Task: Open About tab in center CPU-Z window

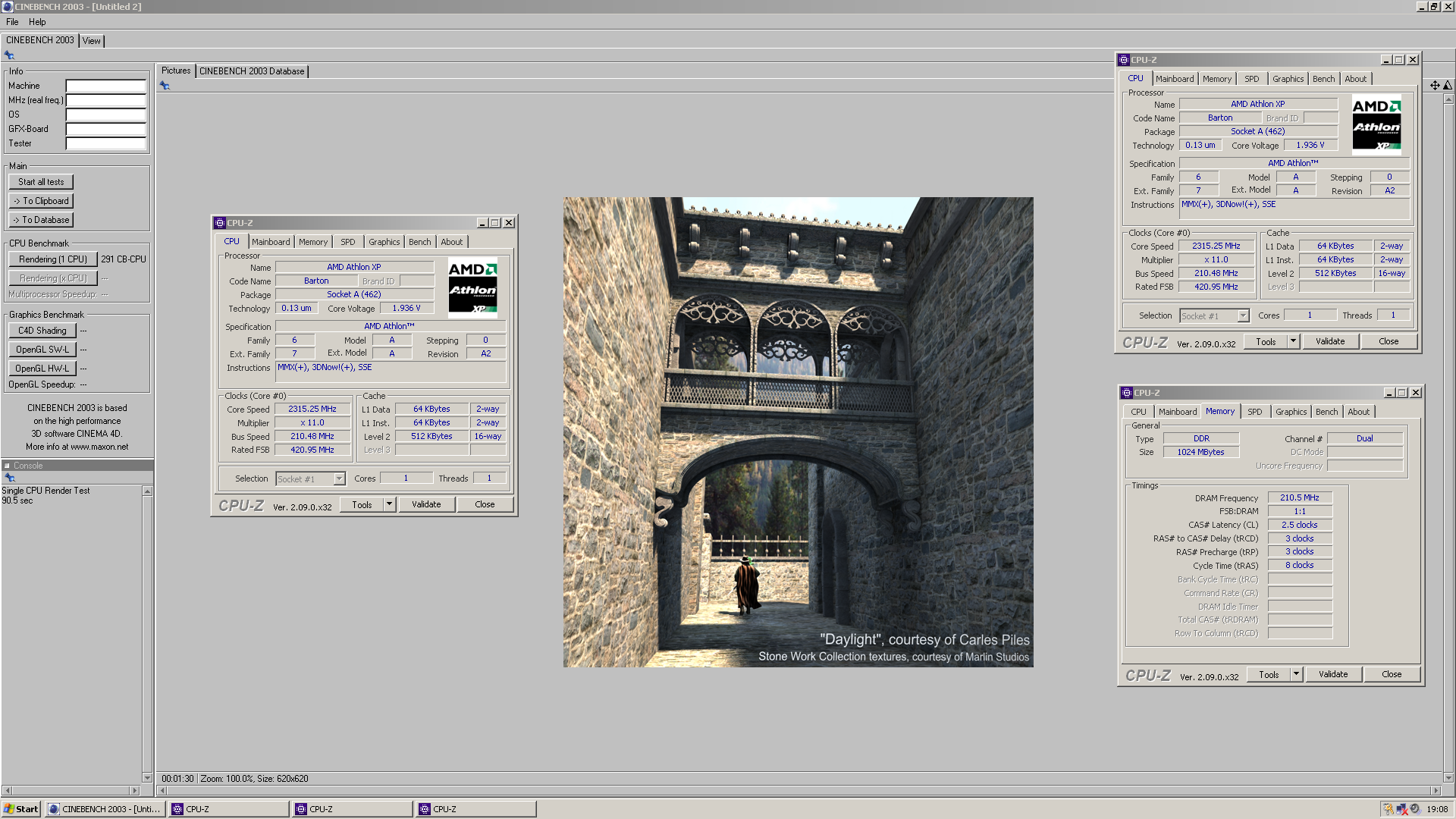Action: [x=452, y=242]
